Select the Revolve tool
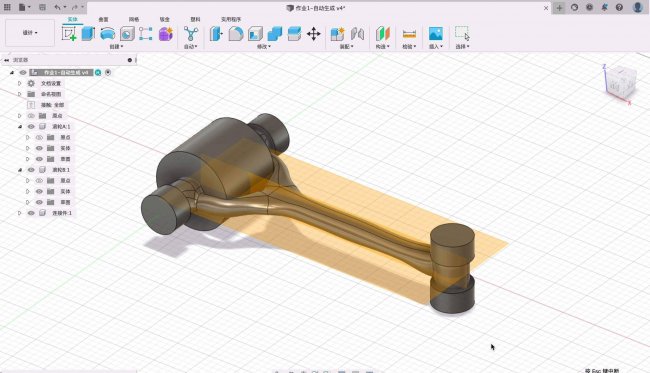 [107, 34]
